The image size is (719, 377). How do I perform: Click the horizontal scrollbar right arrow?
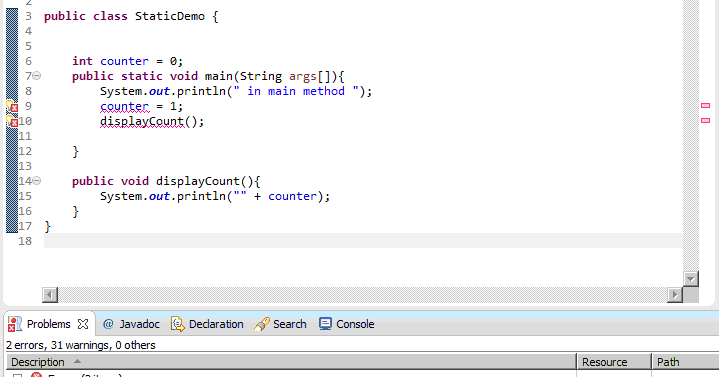[x=675, y=295]
